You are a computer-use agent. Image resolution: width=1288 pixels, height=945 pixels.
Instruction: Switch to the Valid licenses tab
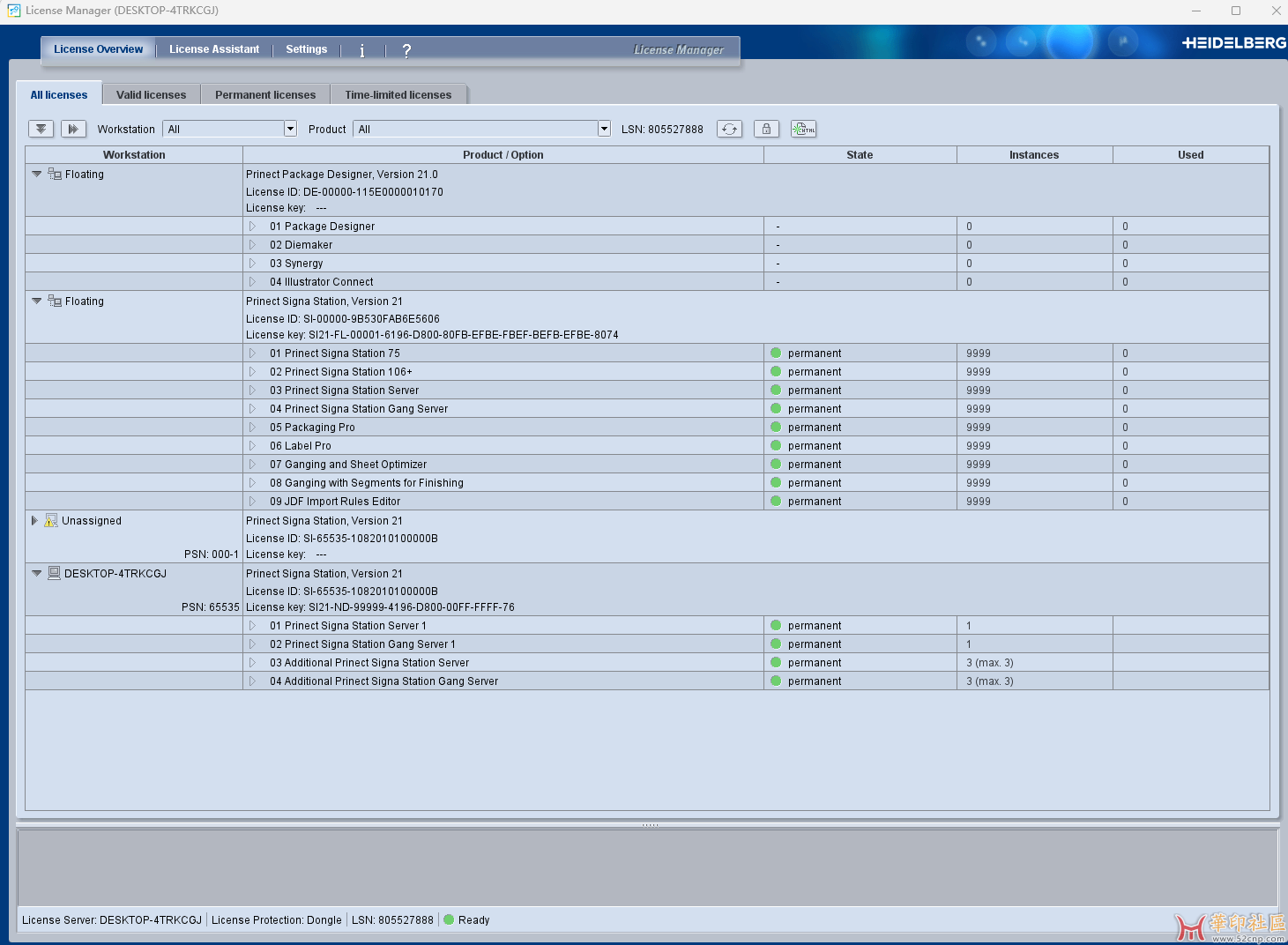click(x=152, y=94)
